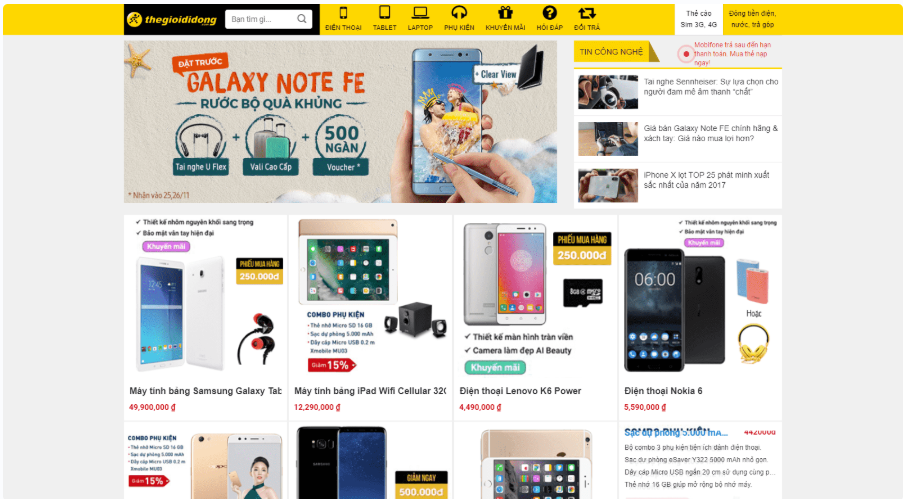Open the Thẻ cào Sim 3G, 4G tab

pyautogui.click(x=699, y=19)
